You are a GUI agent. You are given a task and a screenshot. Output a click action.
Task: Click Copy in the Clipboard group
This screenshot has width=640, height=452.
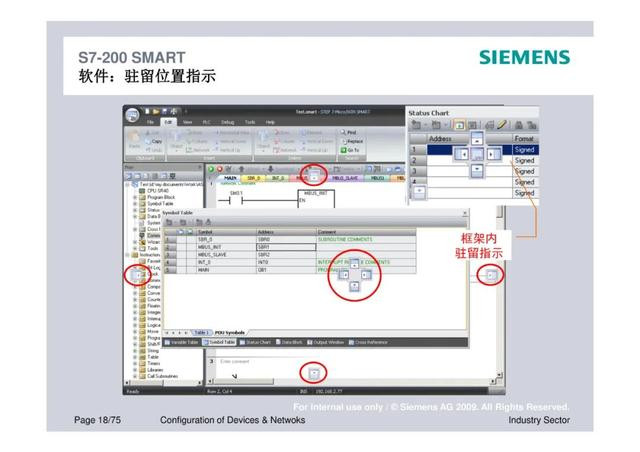point(153,141)
